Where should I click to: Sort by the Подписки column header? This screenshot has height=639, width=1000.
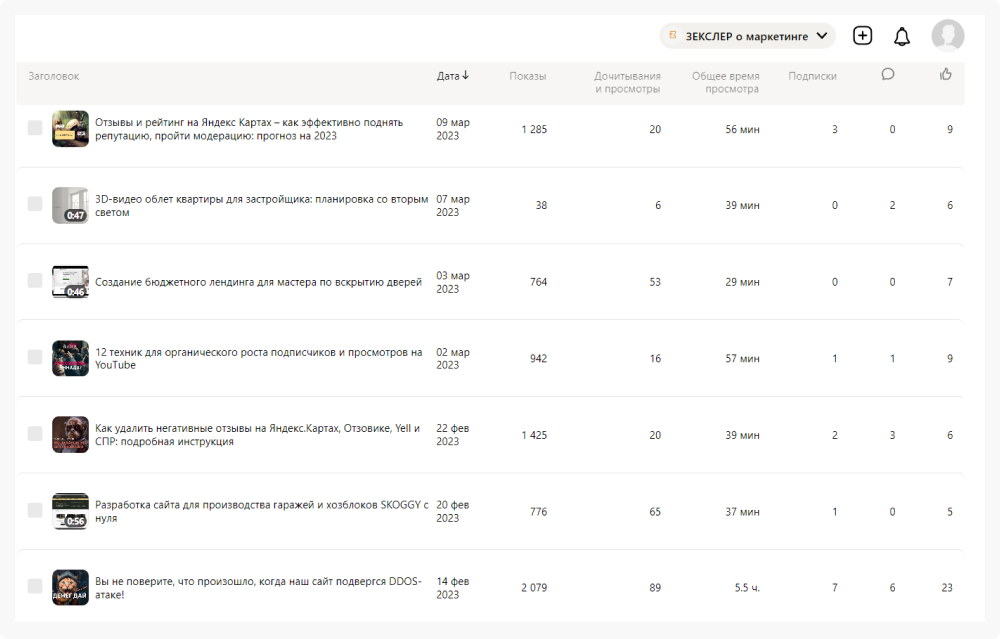tap(812, 76)
